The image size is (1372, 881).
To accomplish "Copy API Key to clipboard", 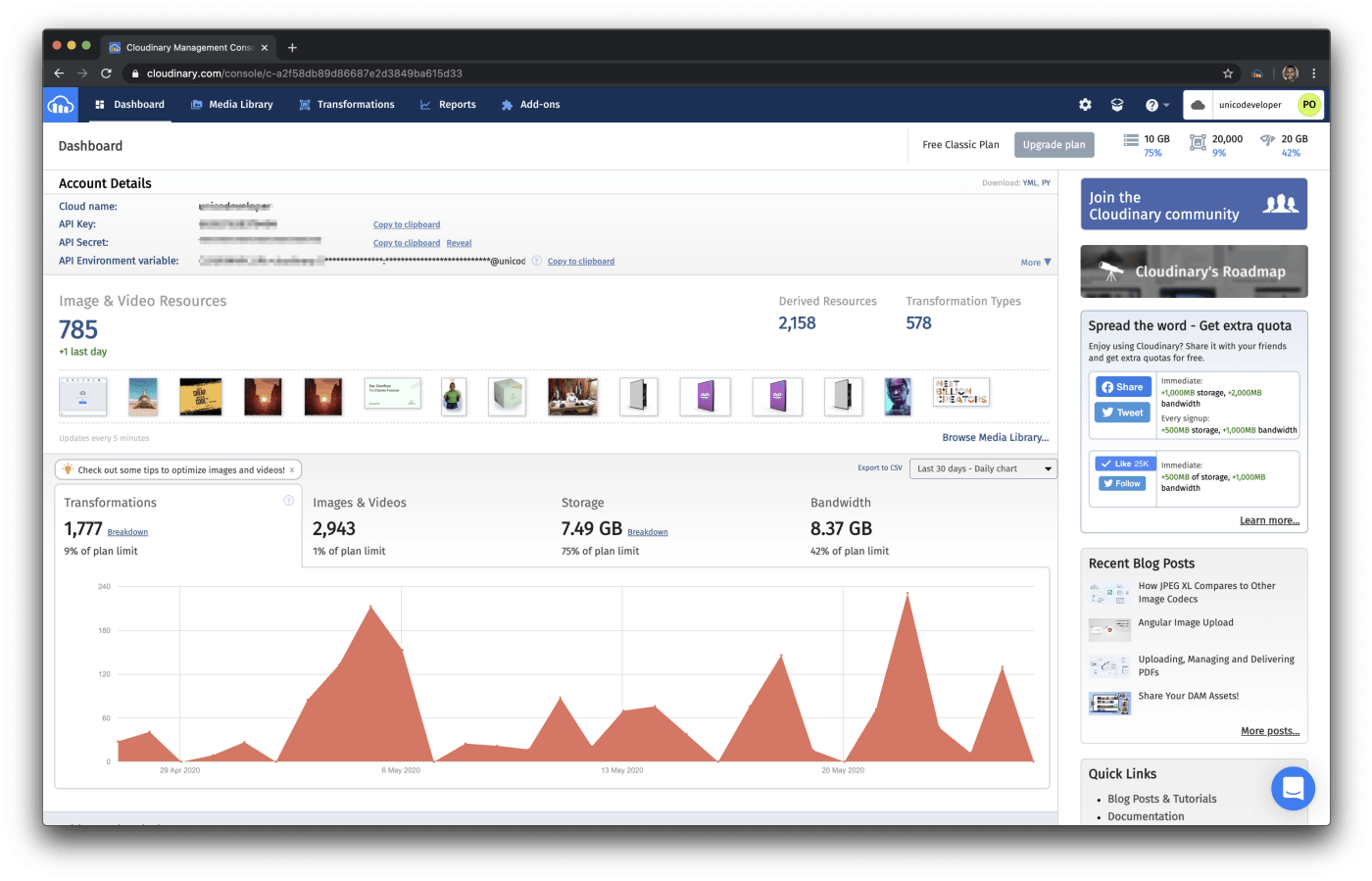I will (407, 225).
